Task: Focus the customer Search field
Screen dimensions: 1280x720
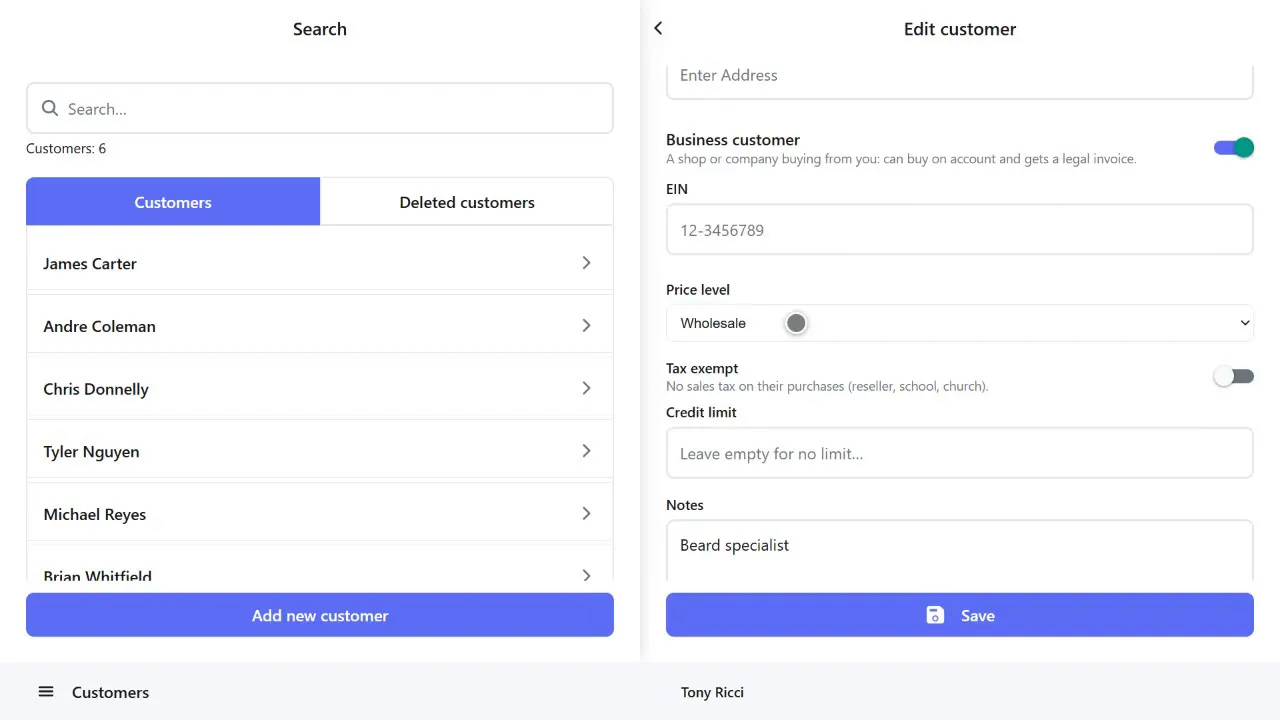Action: [x=320, y=108]
